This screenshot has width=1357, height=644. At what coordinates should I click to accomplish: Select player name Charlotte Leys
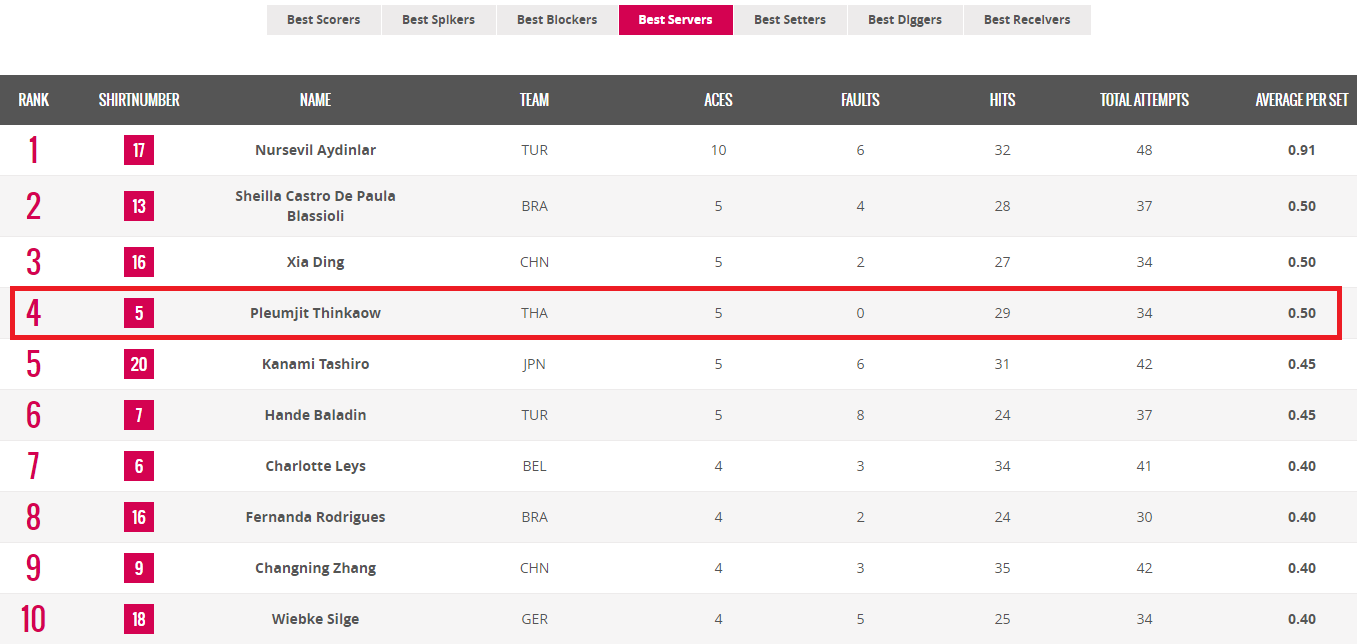click(x=315, y=466)
